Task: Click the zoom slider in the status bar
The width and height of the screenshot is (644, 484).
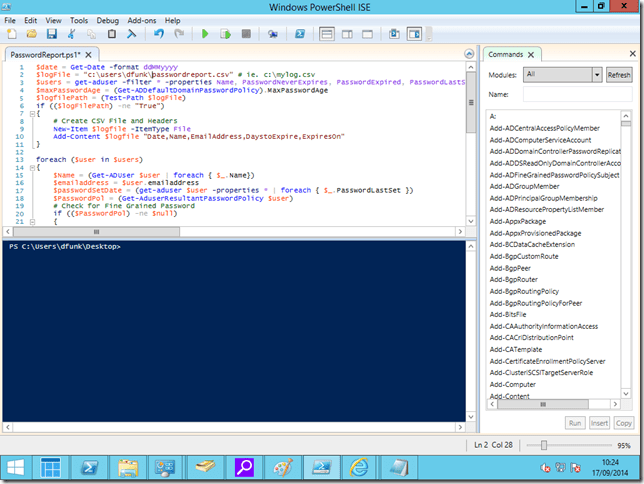Action: (543, 444)
